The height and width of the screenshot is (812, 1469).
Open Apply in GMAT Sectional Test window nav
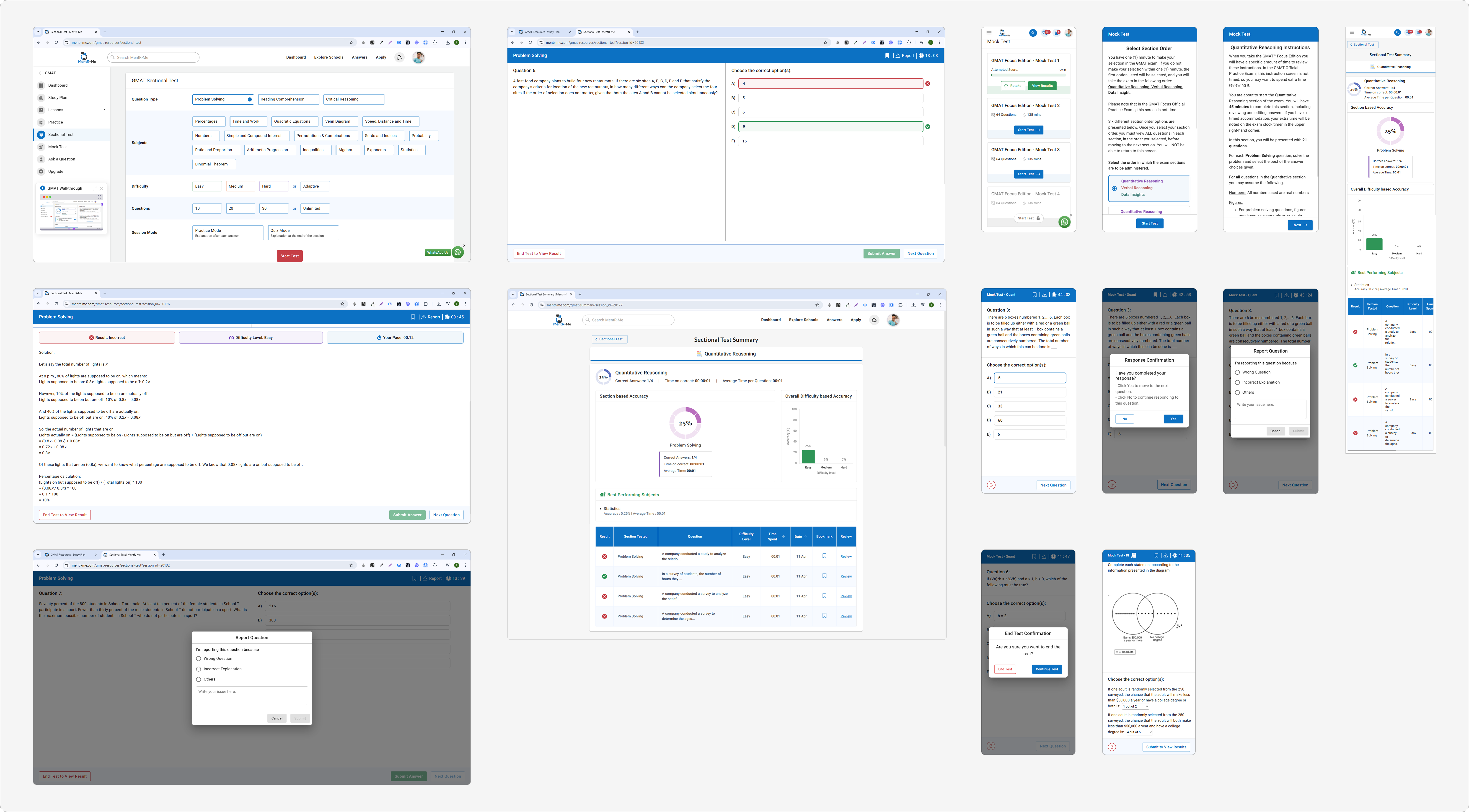click(x=381, y=58)
